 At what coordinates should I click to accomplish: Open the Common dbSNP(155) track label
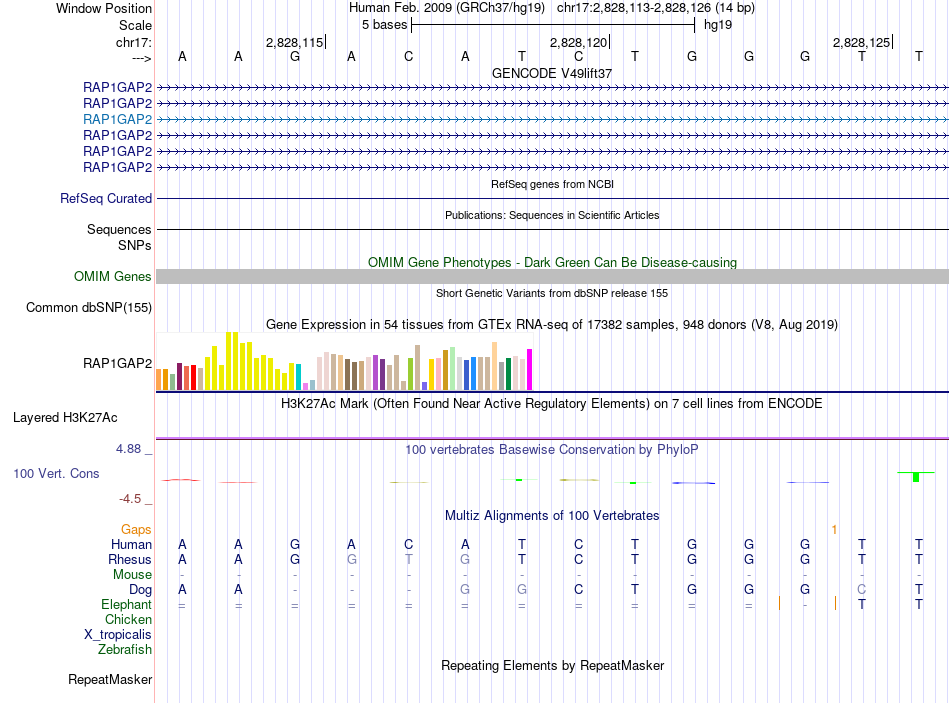88,308
